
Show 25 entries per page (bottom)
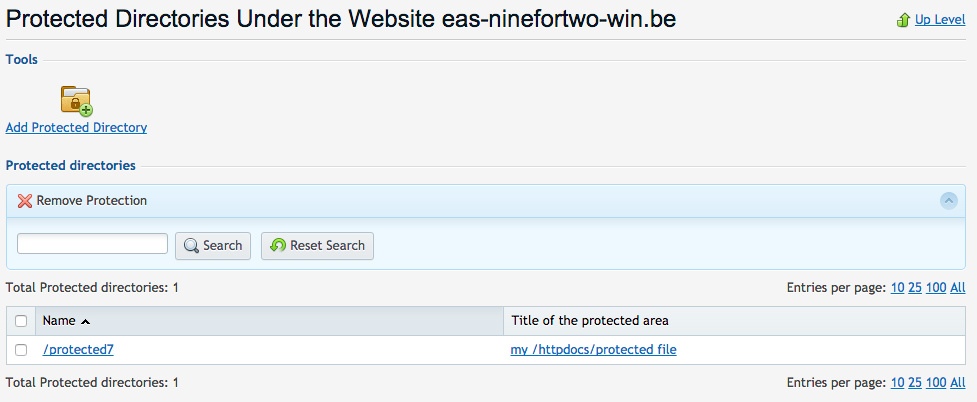[914, 382]
